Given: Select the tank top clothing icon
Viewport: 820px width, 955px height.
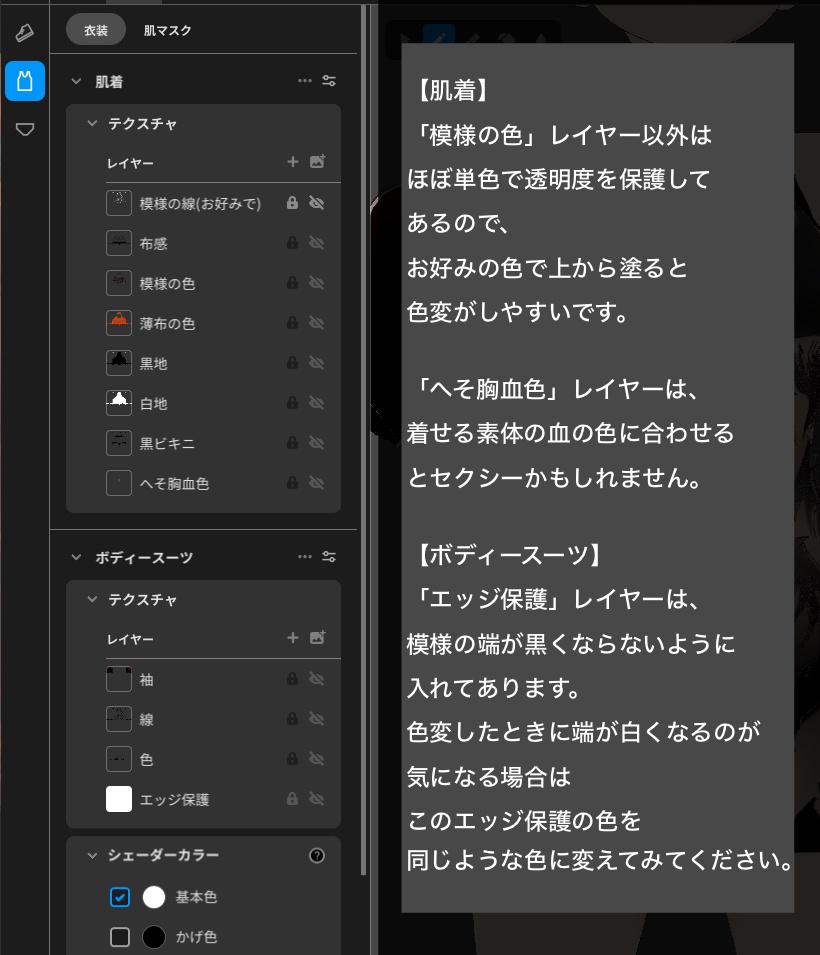Looking at the screenshot, I should 25,81.
